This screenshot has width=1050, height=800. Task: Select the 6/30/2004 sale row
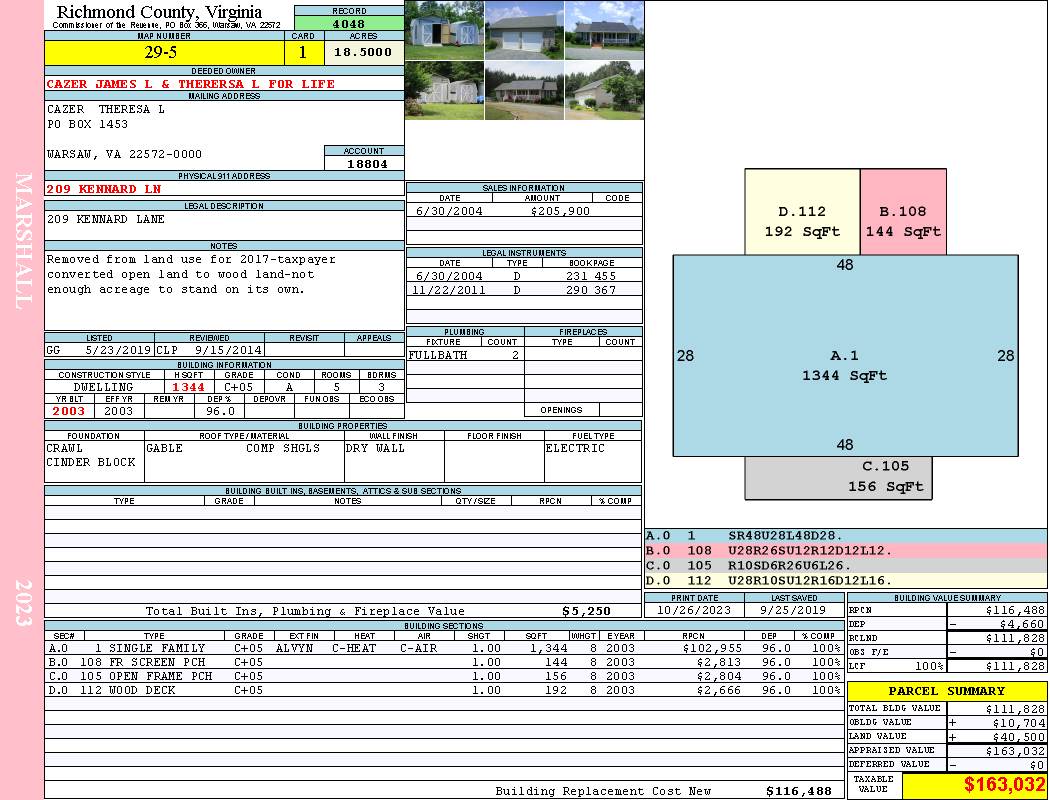[x=524, y=211]
